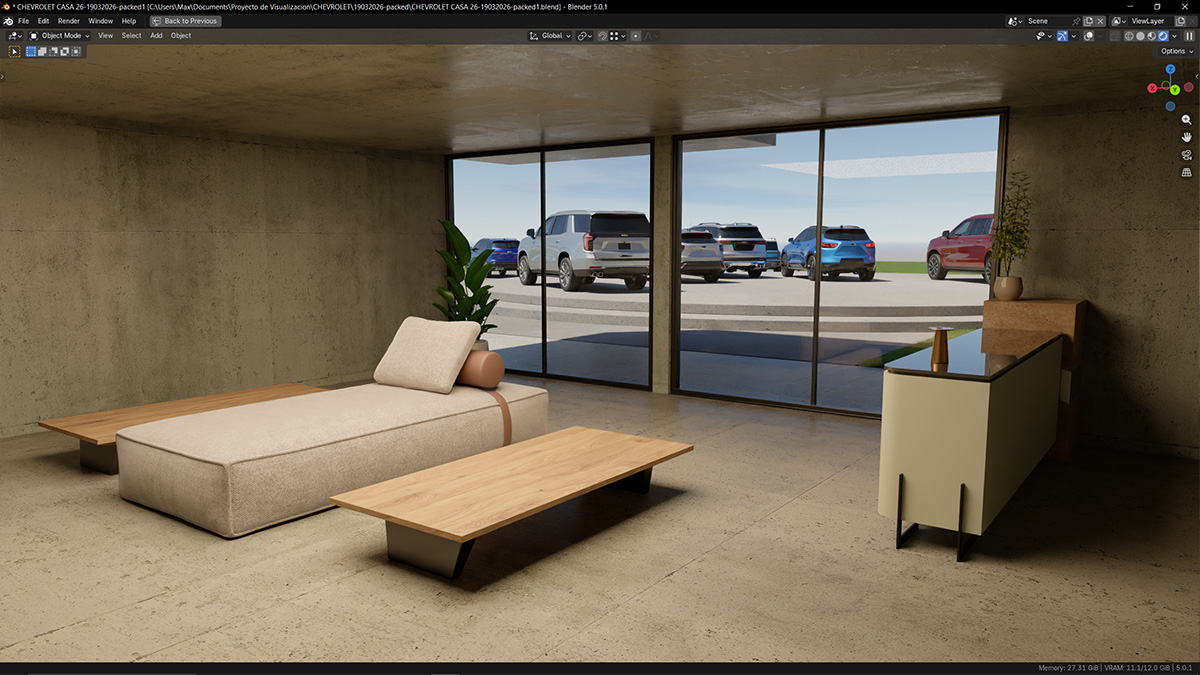This screenshot has height=675, width=1200.
Task: Click the zoom magnifier viewport icon
Action: (x=1186, y=120)
